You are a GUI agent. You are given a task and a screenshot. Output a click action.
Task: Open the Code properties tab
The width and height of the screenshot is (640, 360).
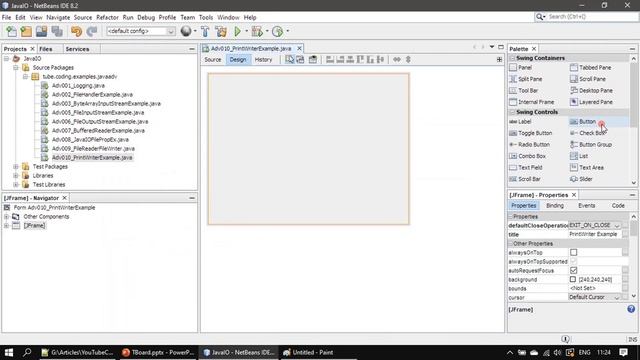pyautogui.click(x=618, y=206)
